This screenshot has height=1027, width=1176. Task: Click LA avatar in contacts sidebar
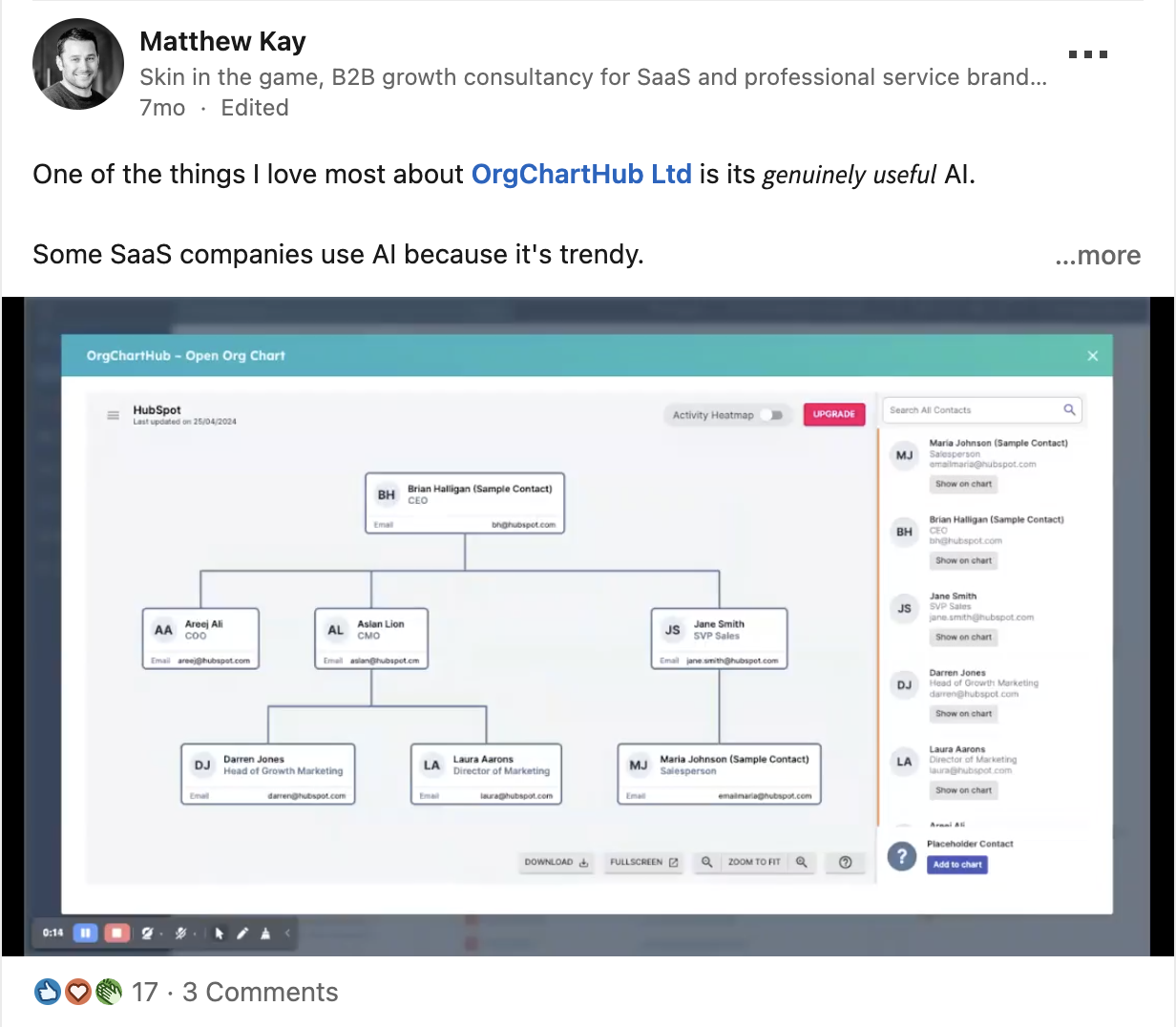coord(904,762)
